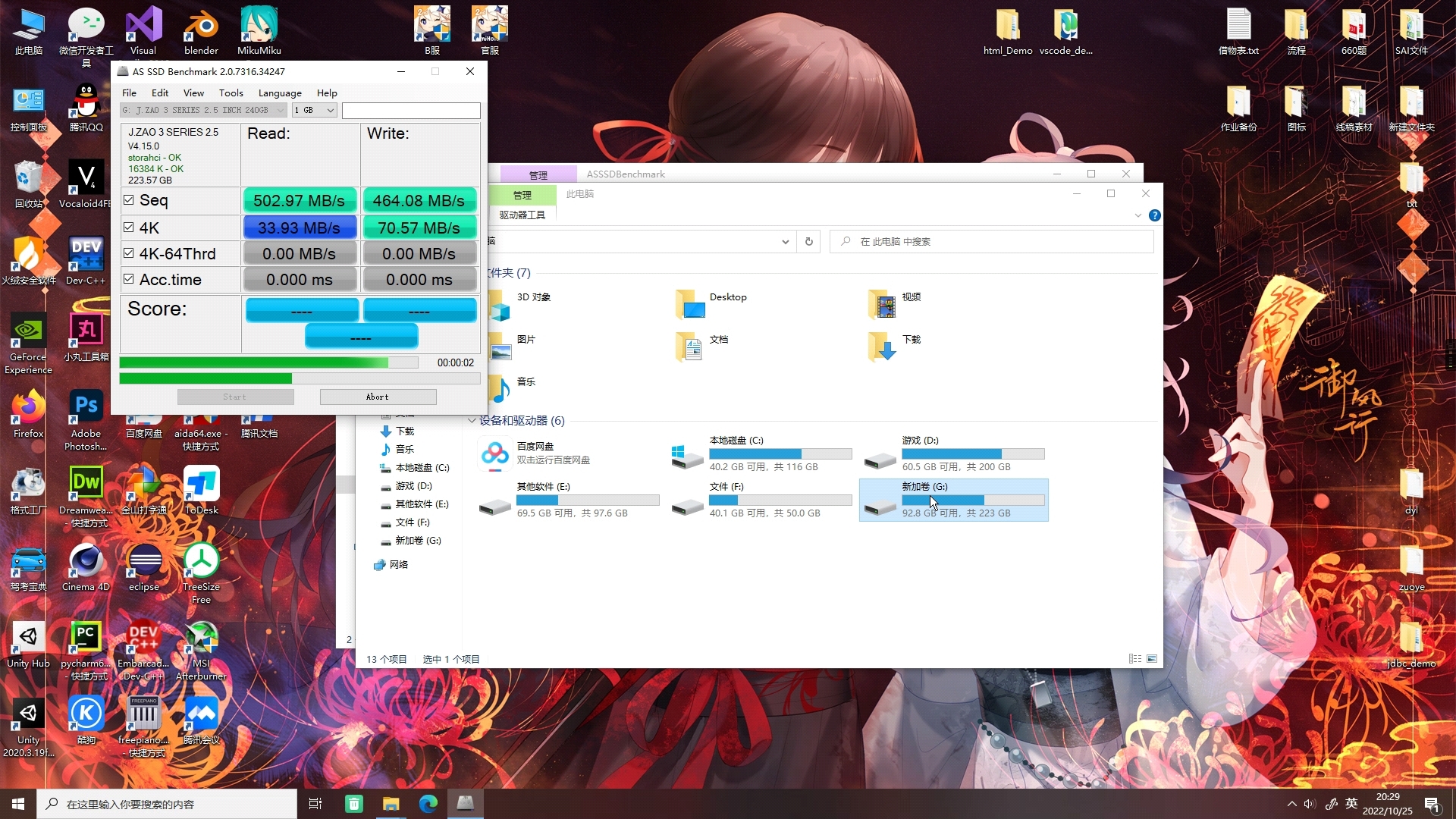The width and height of the screenshot is (1456, 819).
Task: Click the Explorer search box 在此电脑中搜索
Action: tap(991, 242)
